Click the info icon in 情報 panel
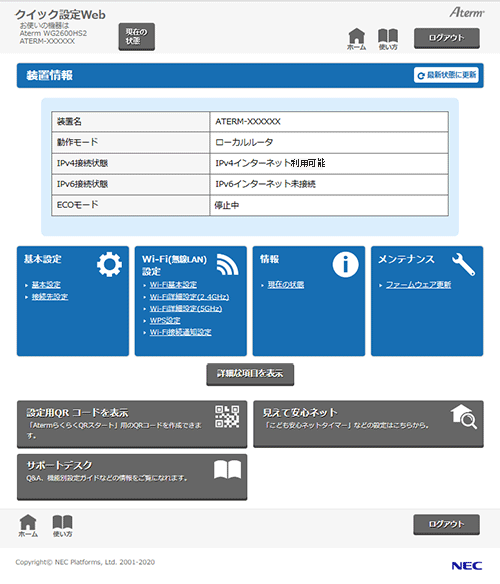The width and height of the screenshot is (500, 584). 345,264
